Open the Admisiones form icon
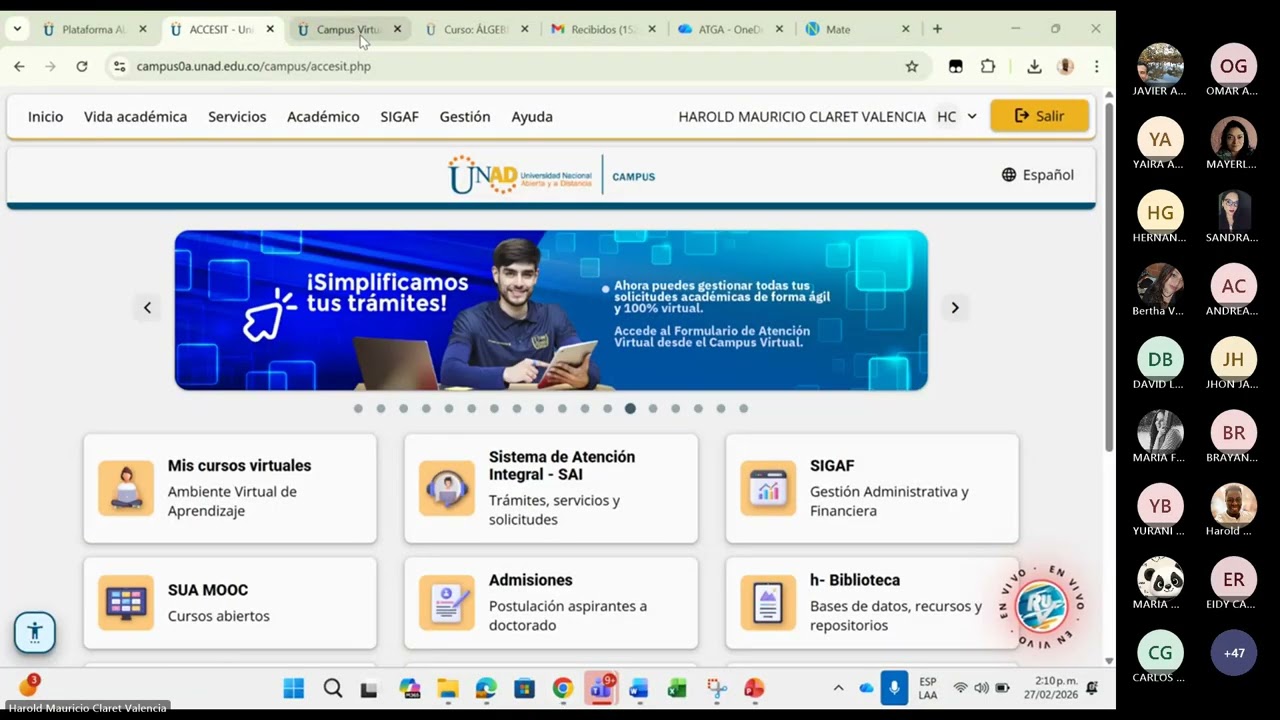1280x720 pixels. (x=447, y=603)
